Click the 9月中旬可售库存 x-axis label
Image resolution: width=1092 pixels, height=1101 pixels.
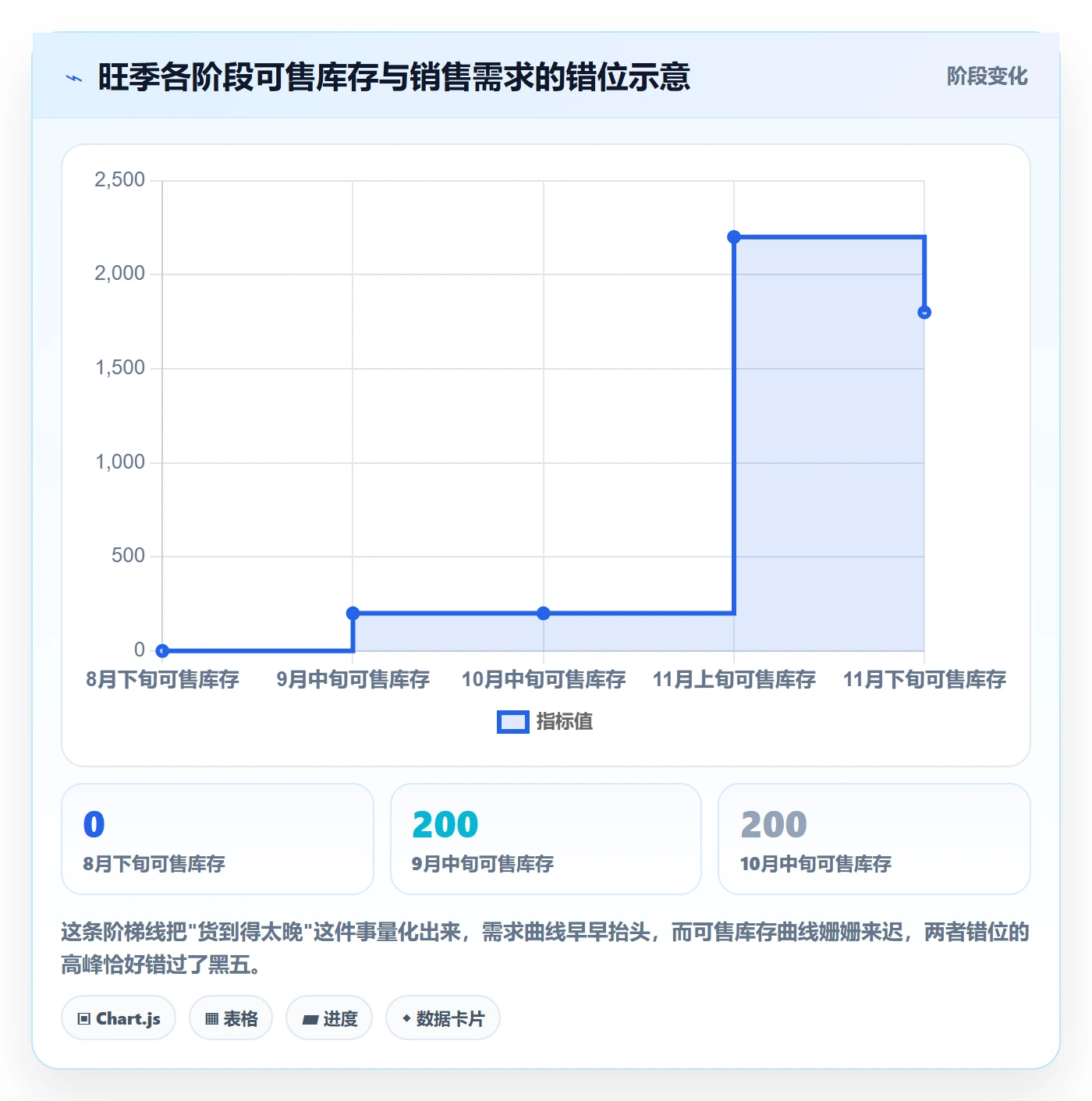click(x=353, y=679)
